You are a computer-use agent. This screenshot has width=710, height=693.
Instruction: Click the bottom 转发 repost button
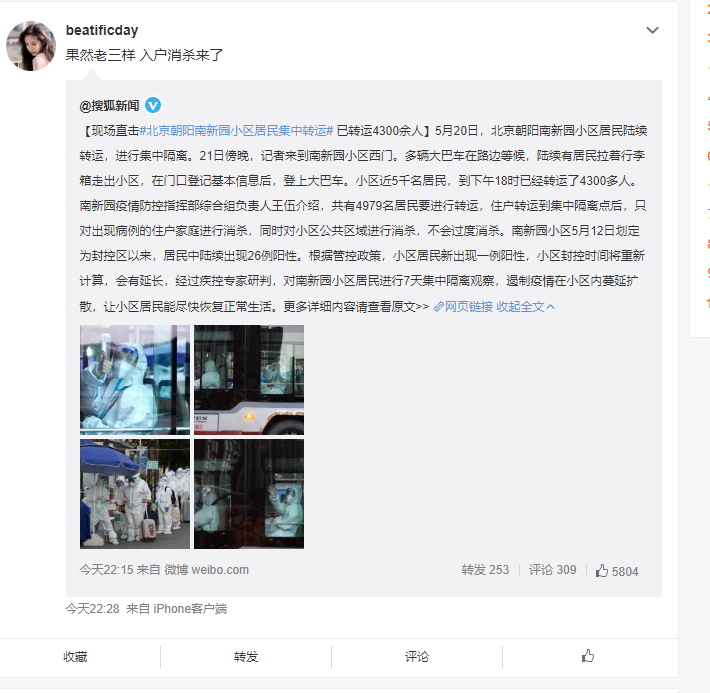246,656
